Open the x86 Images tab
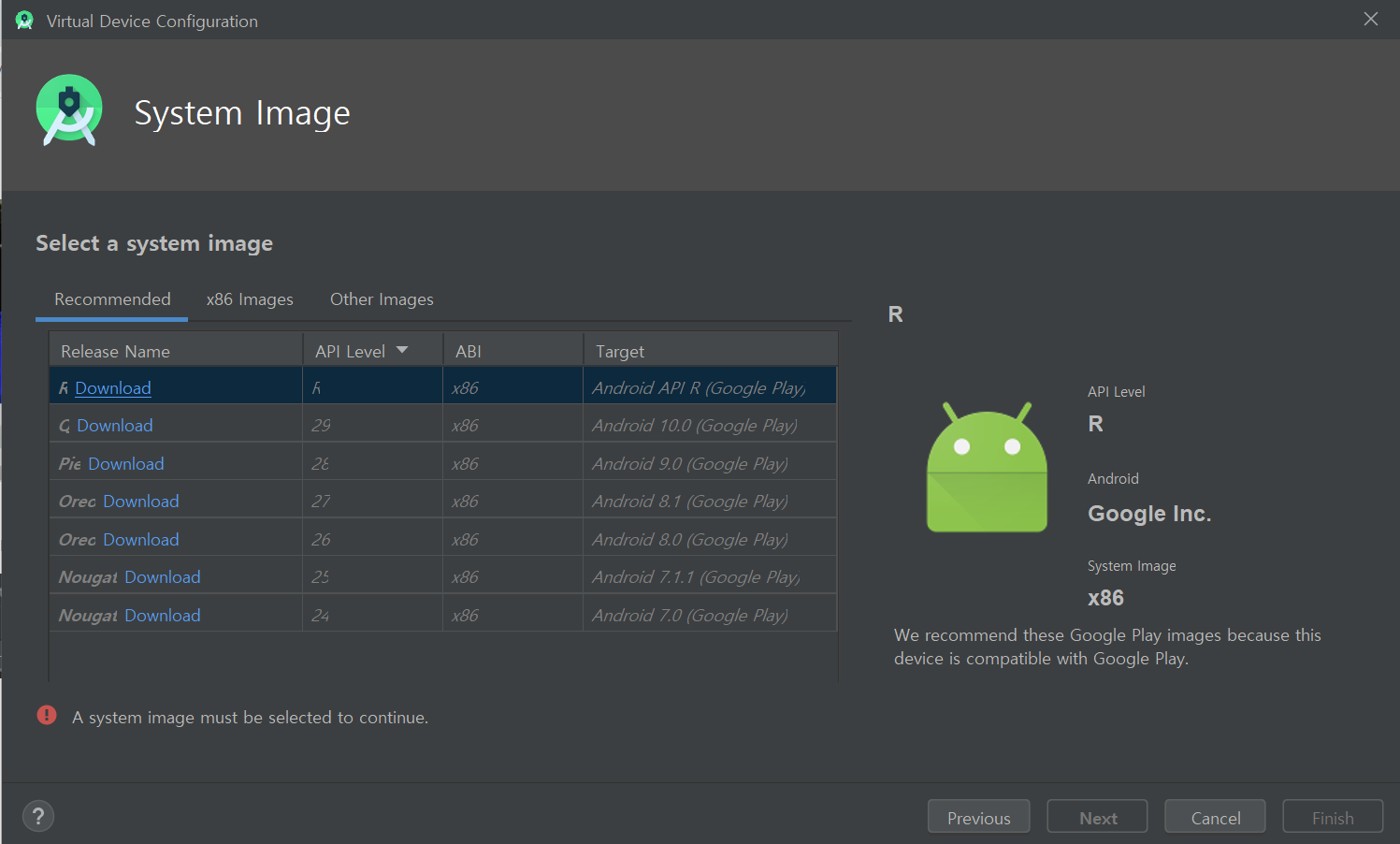Image resolution: width=1400 pixels, height=844 pixels. click(250, 299)
